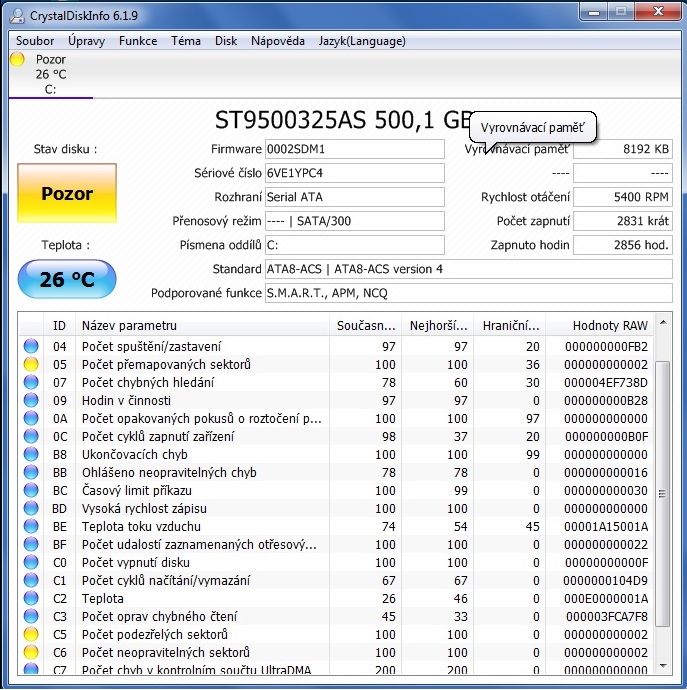Open the Disk menu
This screenshot has width=687, height=690.
(226, 41)
